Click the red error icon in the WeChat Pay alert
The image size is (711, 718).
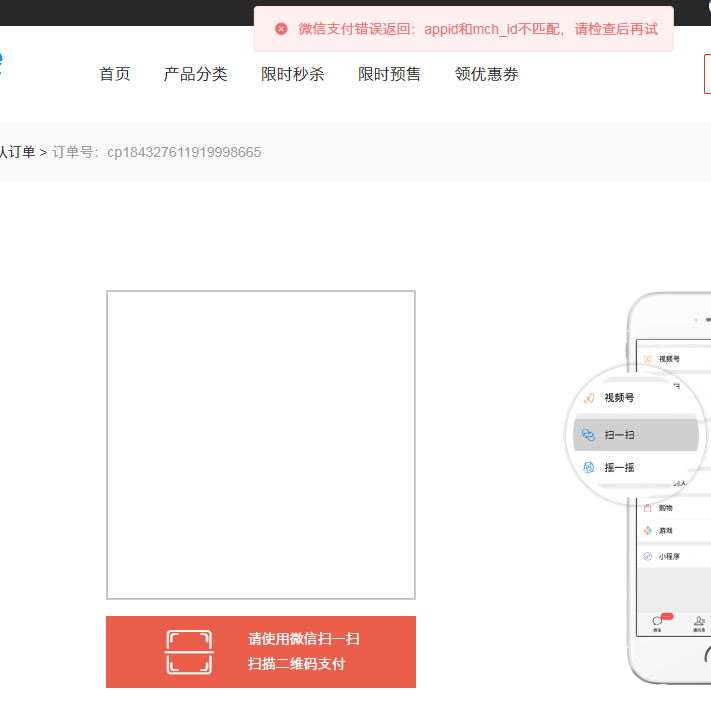(x=281, y=29)
